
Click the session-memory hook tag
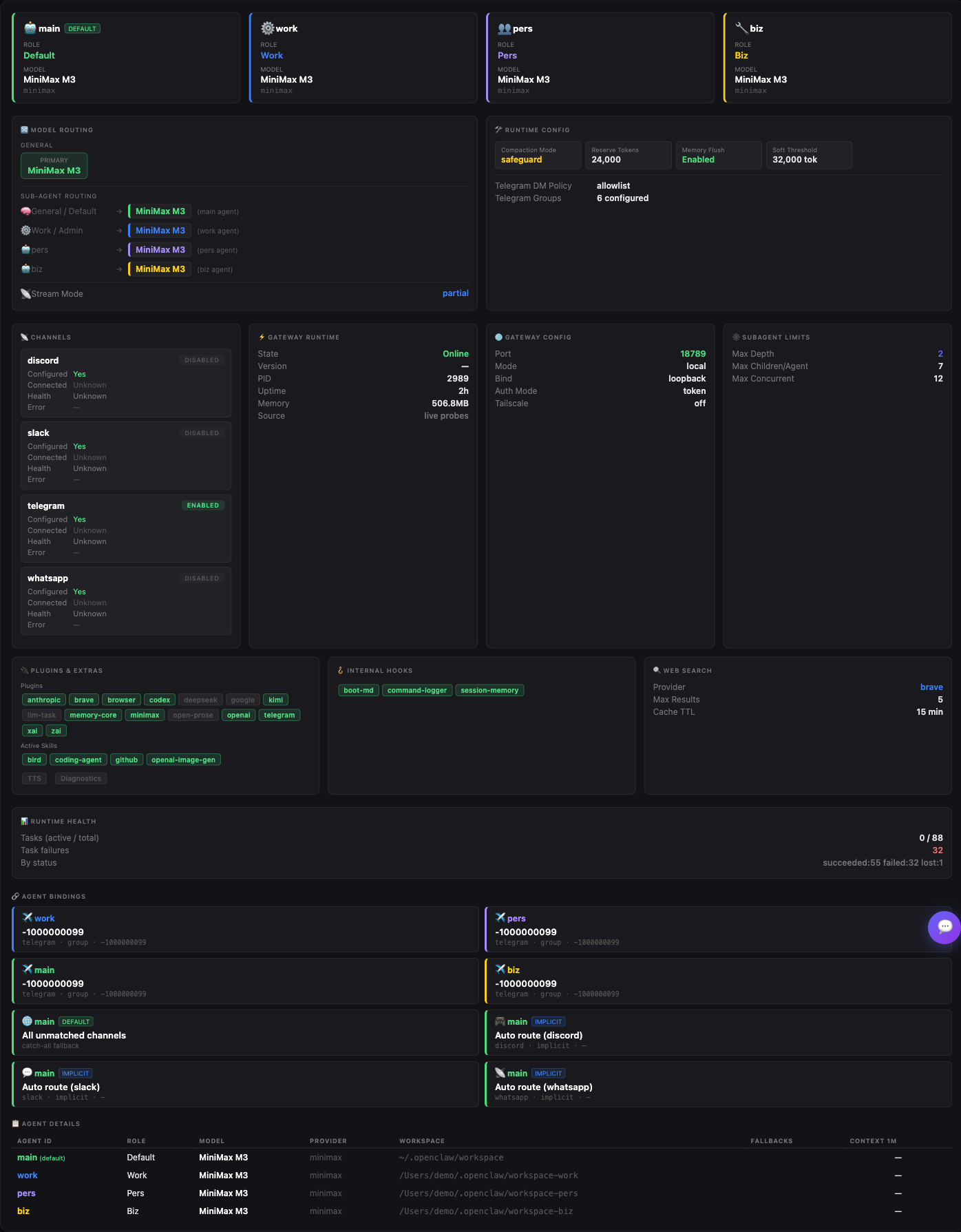pyautogui.click(x=489, y=690)
